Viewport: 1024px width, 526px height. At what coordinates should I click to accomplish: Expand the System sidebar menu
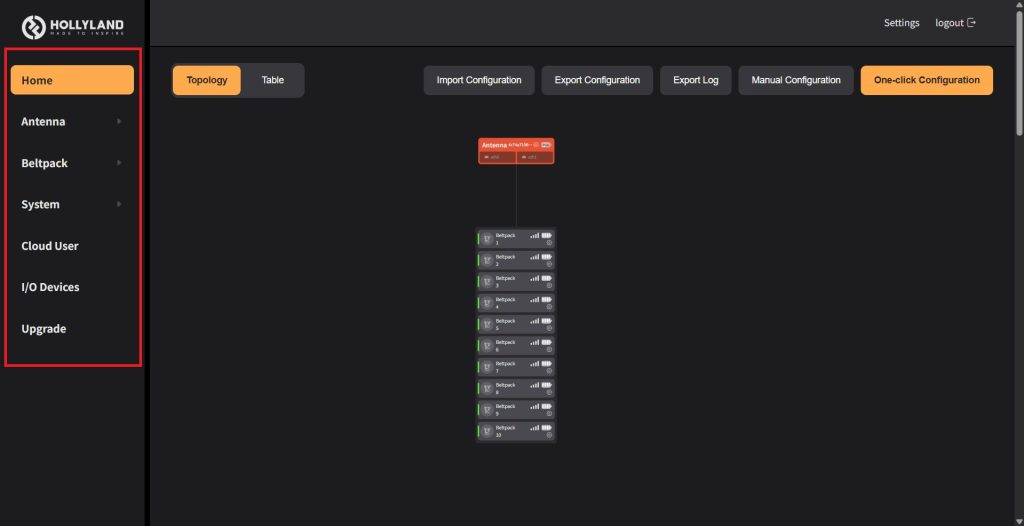click(72, 205)
